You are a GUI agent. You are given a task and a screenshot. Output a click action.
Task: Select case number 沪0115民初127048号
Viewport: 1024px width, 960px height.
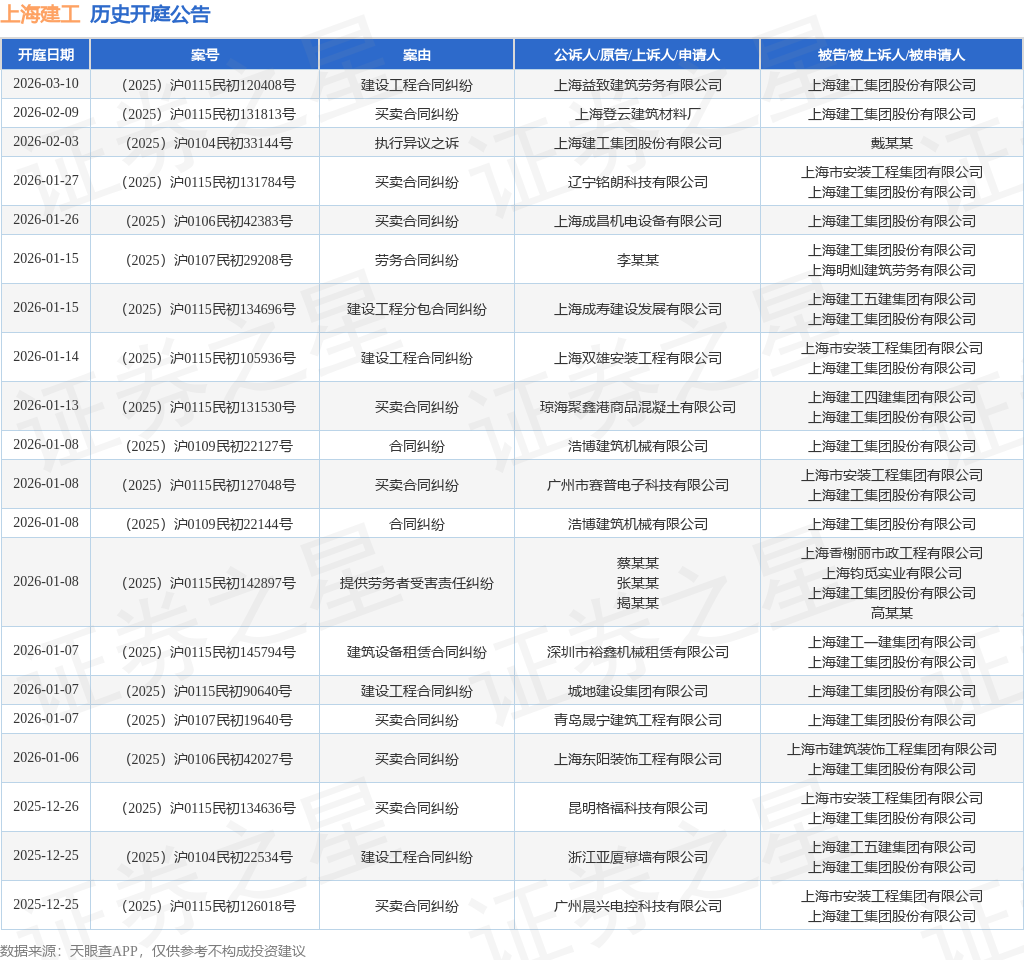pyautogui.click(x=209, y=485)
